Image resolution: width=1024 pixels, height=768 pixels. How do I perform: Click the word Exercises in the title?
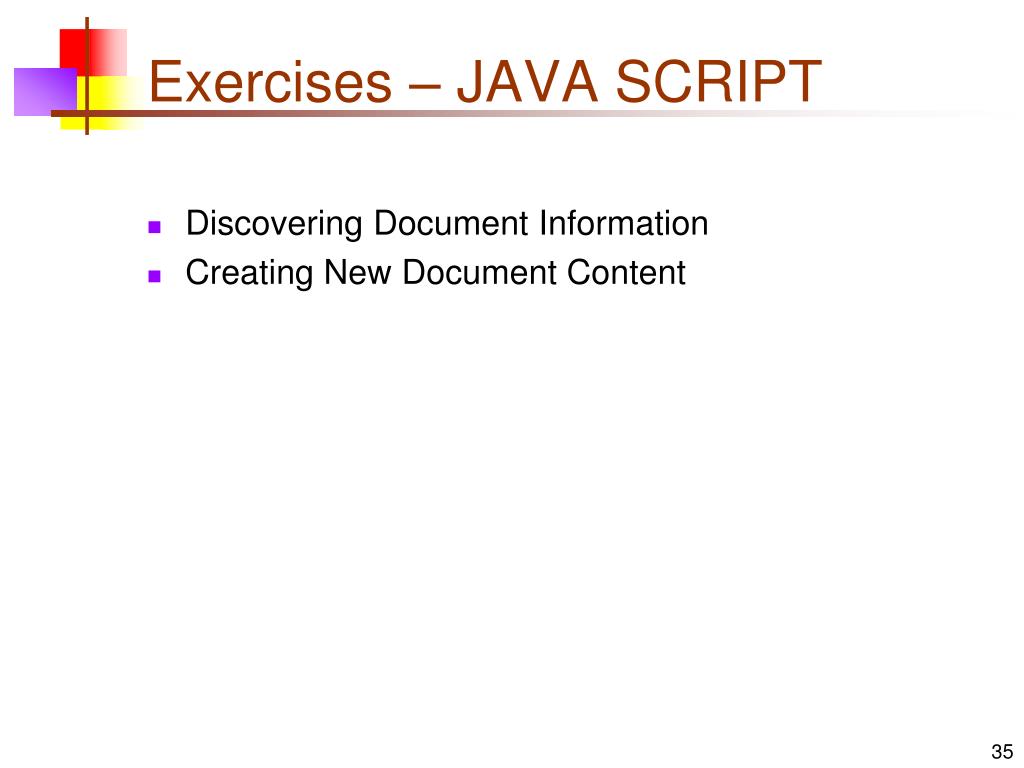click(x=270, y=82)
